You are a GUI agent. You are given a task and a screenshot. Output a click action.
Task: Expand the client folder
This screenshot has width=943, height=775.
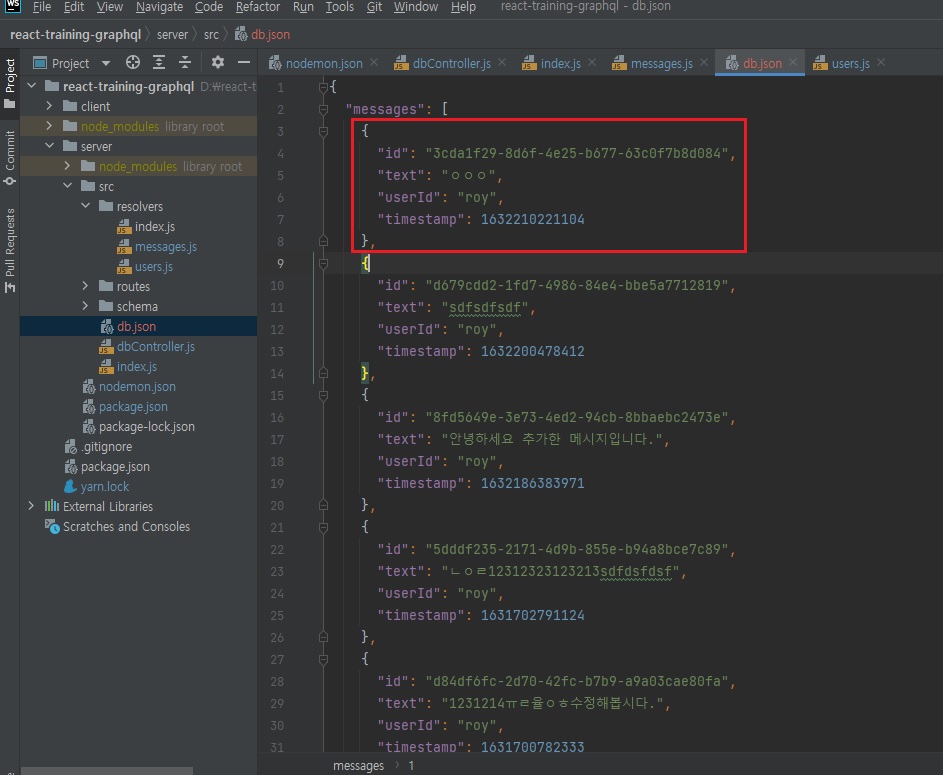(x=51, y=106)
